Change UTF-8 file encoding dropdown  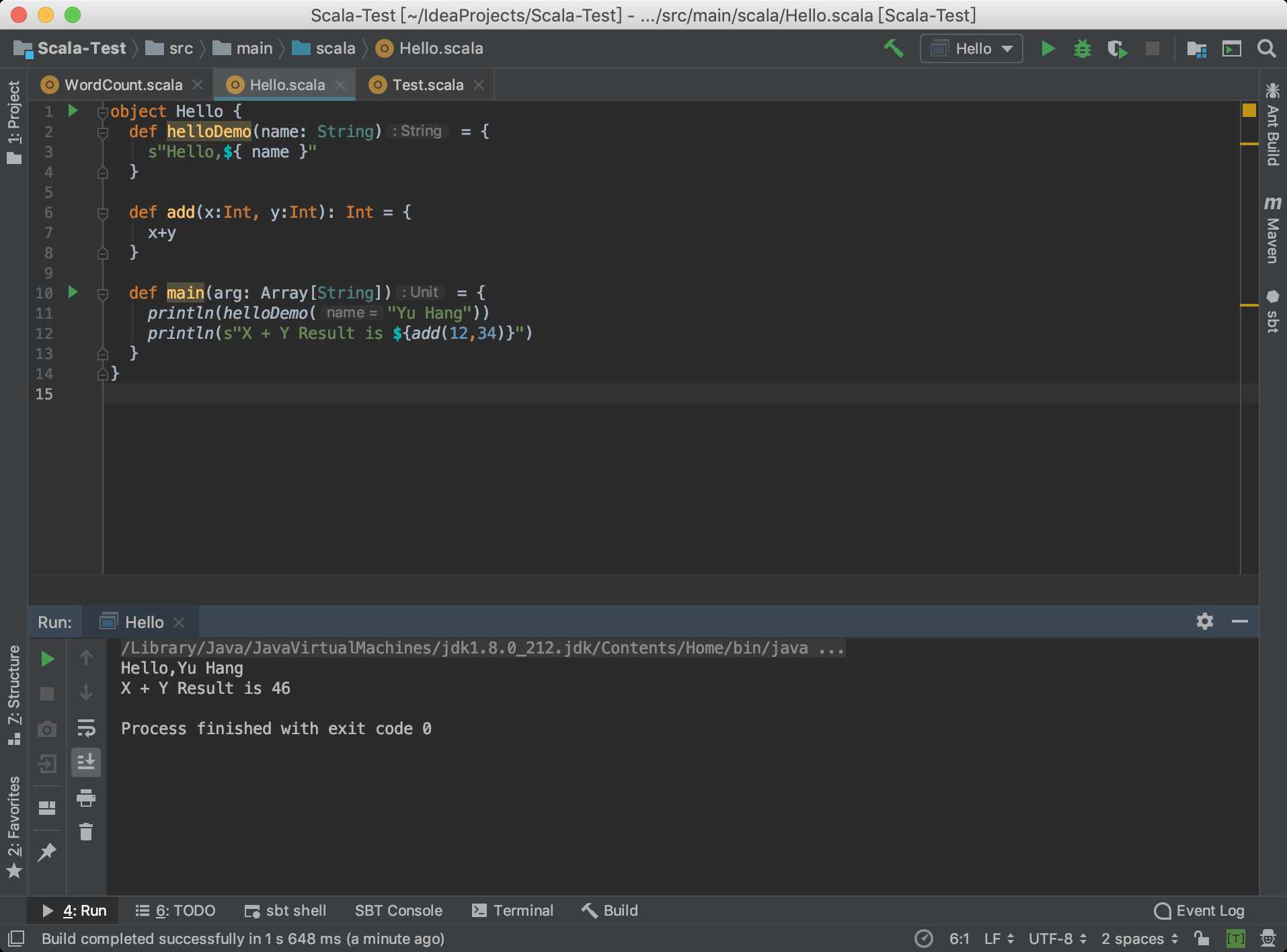pos(1058,939)
